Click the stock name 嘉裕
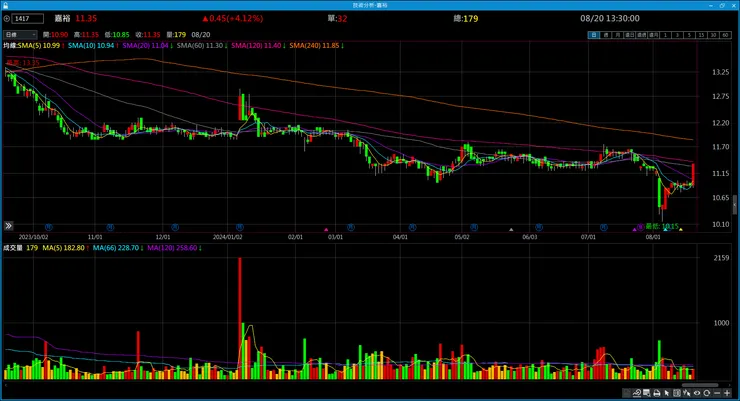The width and height of the screenshot is (740, 401). (x=62, y=19)
